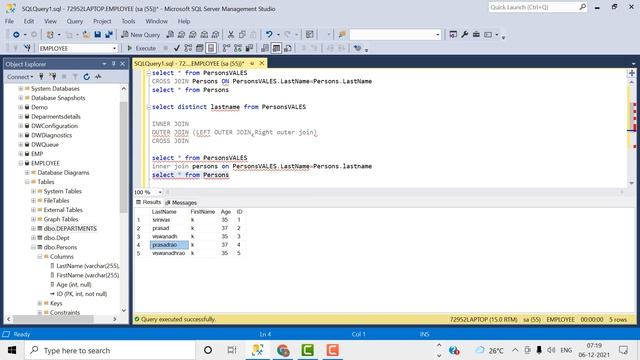Click Disconnect plug icon in Object Explorer
Image resolution: width=640 pixels, height=360 pixels.
53,76
